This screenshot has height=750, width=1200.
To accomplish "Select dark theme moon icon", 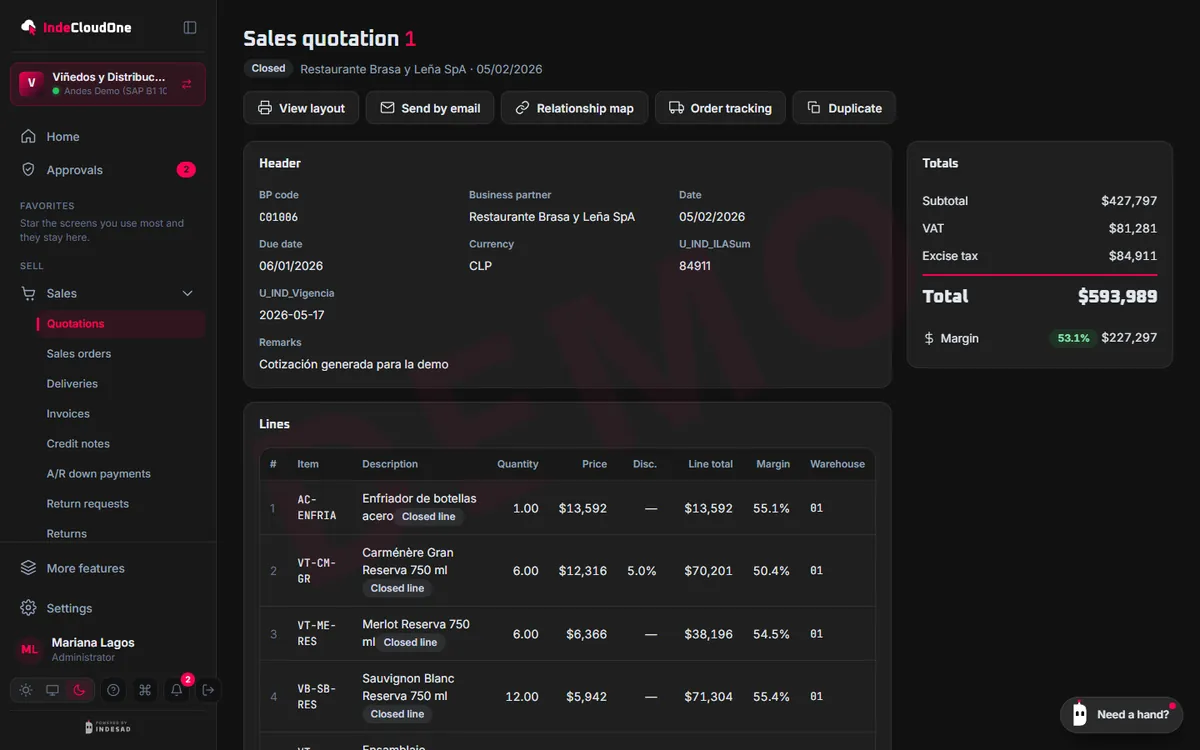I will (x=79, y=690).
